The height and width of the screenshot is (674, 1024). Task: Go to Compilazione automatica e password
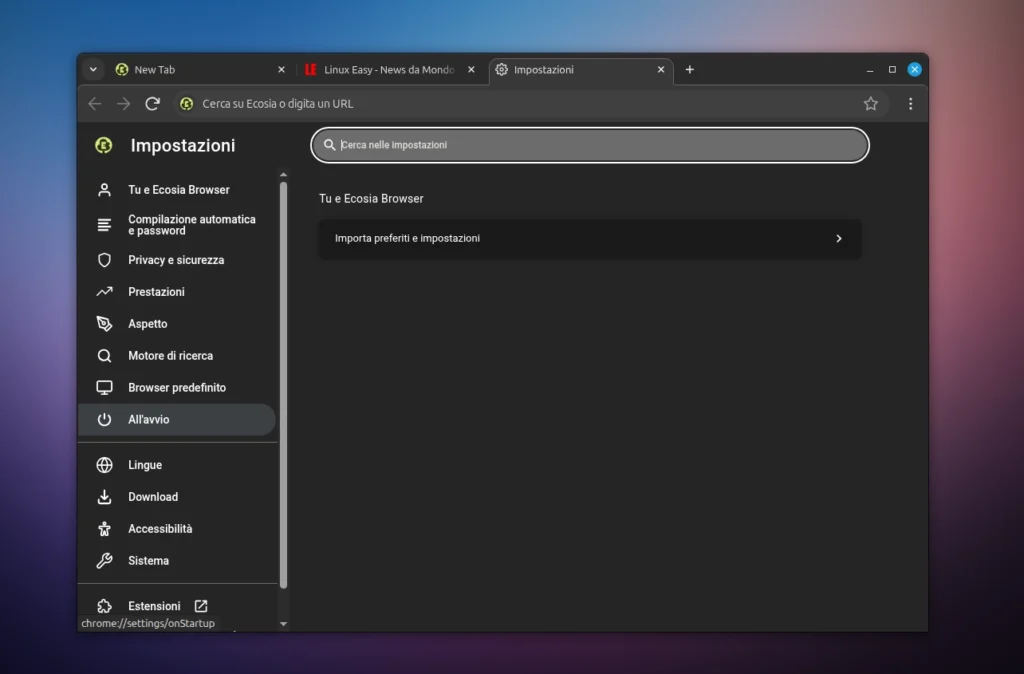pyautogui.click(x=191, y=225)
